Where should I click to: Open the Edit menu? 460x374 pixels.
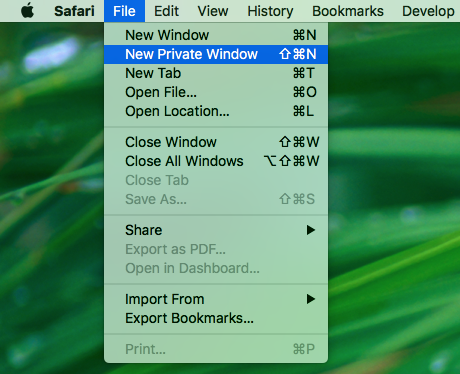click(x=166, y=11)
